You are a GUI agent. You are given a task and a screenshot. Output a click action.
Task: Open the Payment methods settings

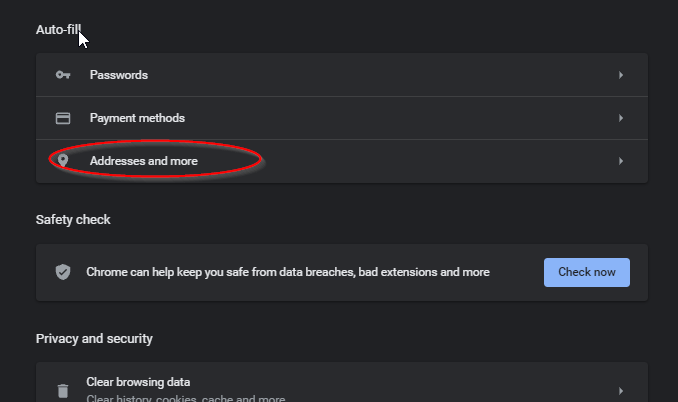pos(342,118)
